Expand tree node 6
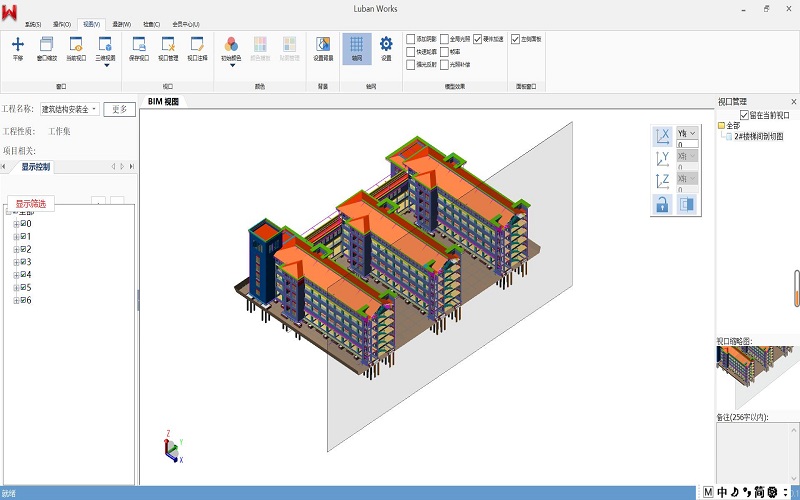The height and width of the screenshot is (500, 800). [x=16, y=301]
